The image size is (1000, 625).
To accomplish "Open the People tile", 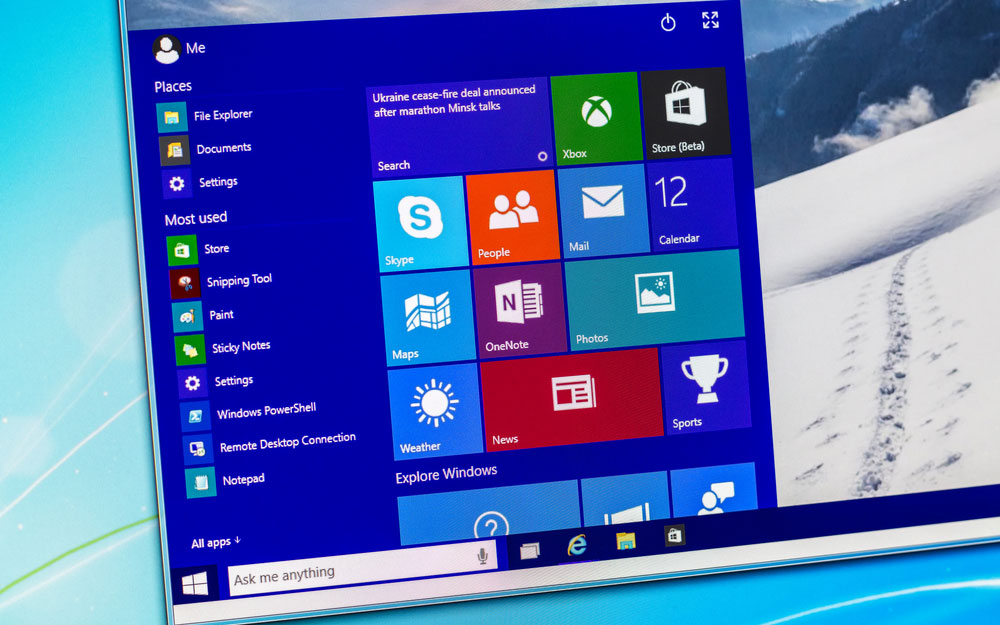I will 511,216.
